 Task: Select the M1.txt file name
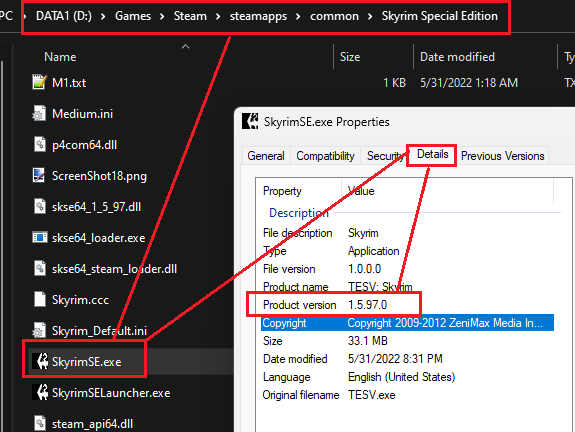click(69, 83)
